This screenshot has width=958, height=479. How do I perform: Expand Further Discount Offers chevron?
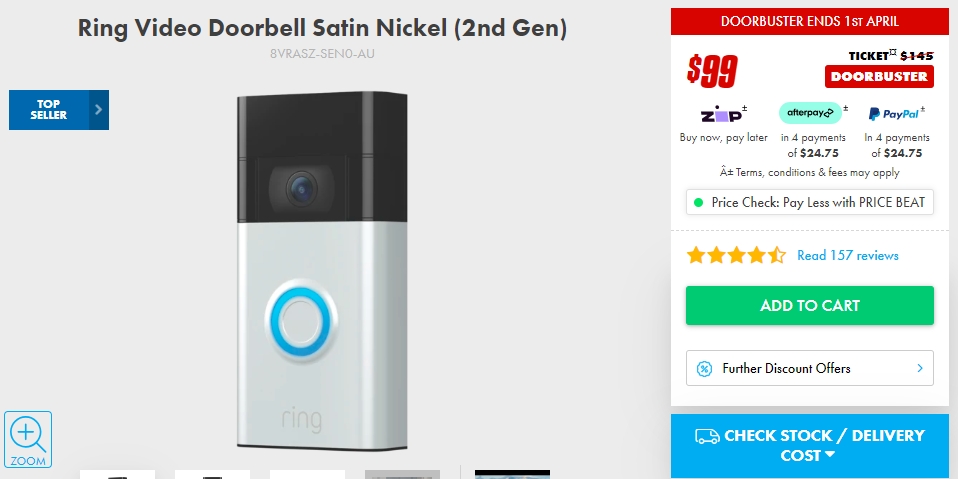pos(920,368)
